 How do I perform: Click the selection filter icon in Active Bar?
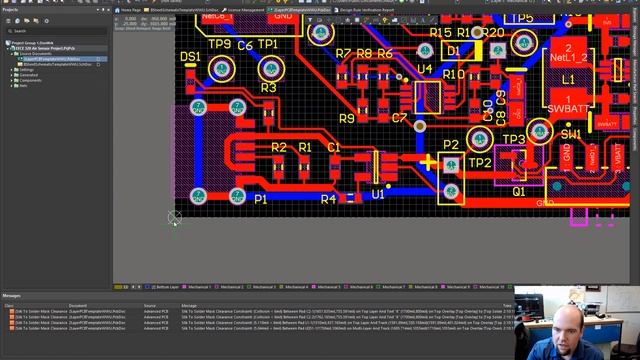tap(310, 20)
